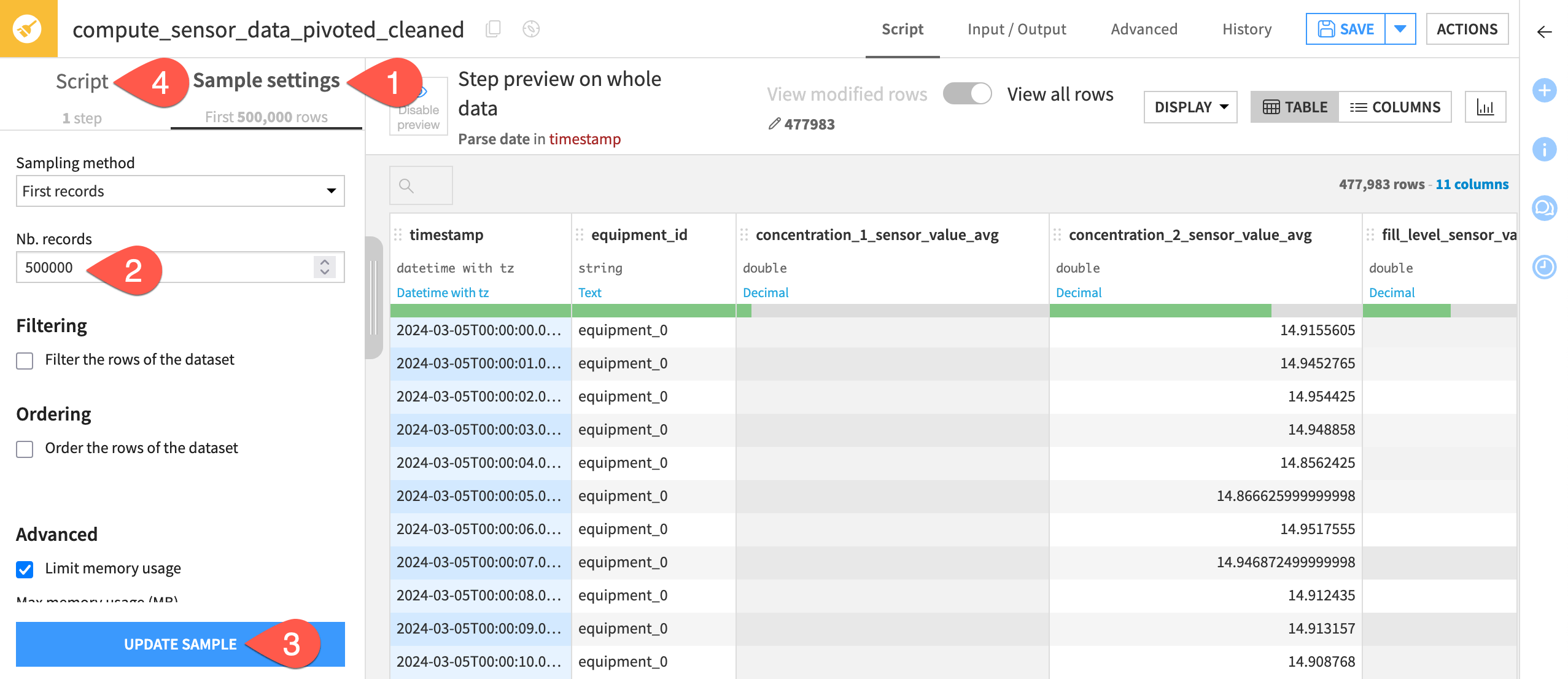Switch to the Advanced tab

(x=1144, y=29)
